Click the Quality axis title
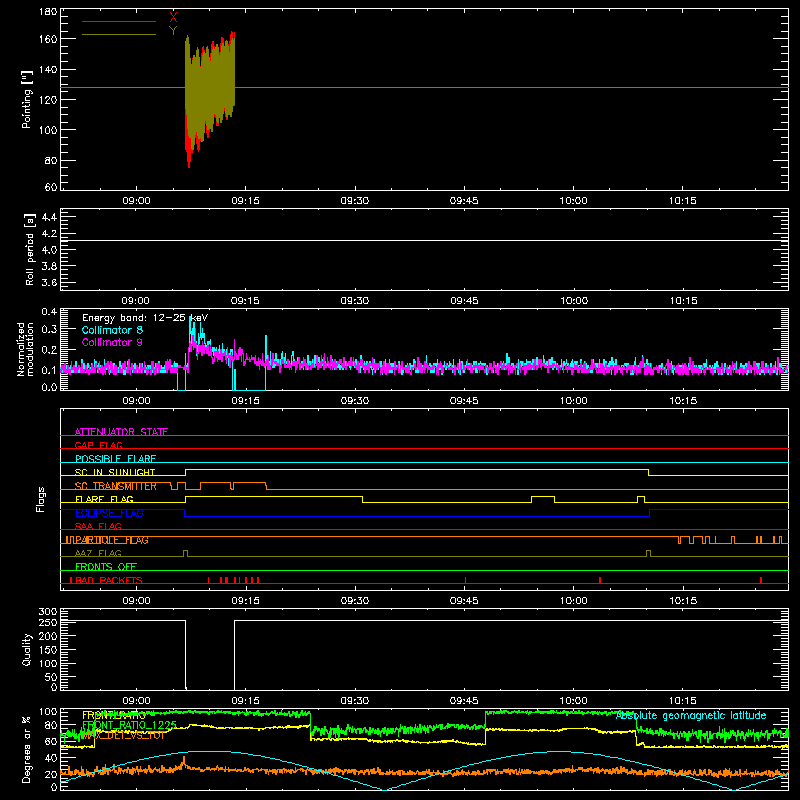800x800 pixels. [27, 649]
